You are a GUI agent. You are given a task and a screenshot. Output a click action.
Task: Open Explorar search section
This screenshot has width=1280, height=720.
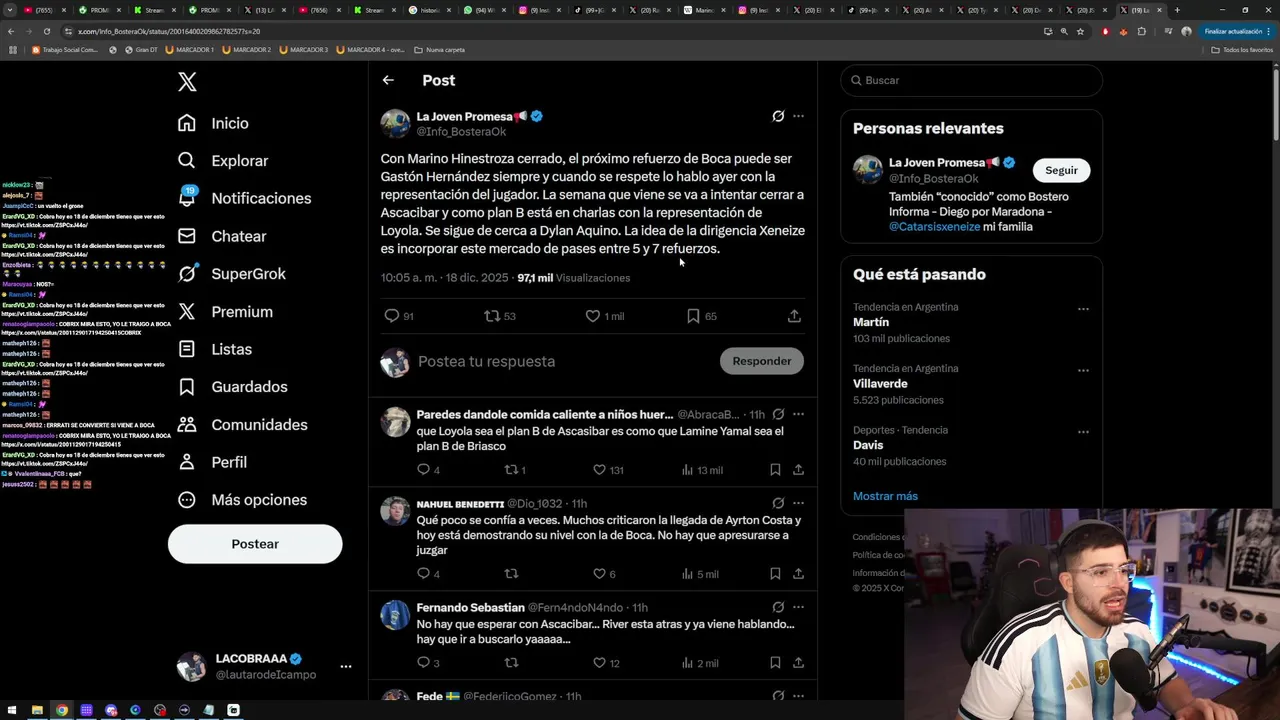click(222, 160)
